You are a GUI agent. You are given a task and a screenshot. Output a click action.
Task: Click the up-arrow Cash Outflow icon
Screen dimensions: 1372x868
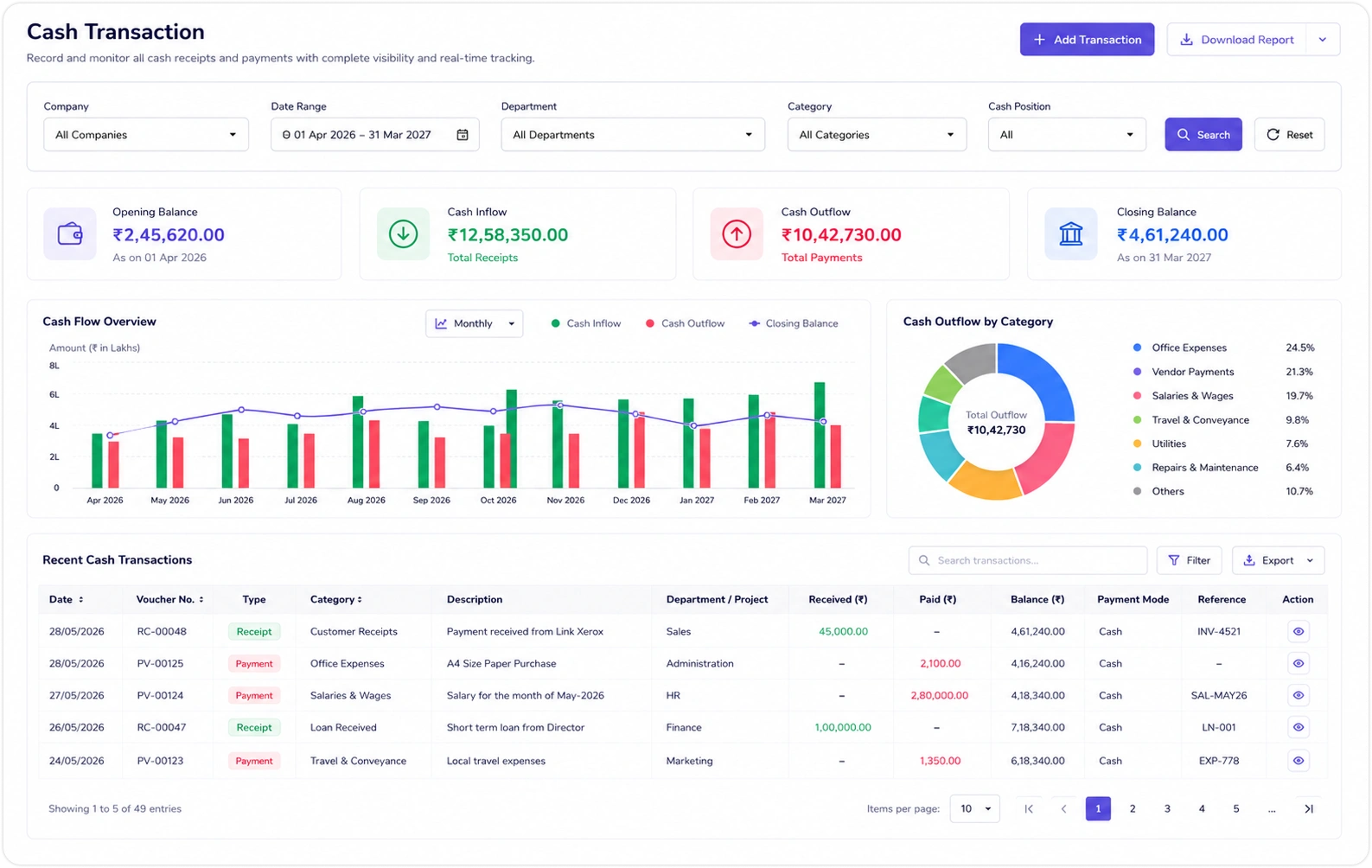coord(737,233)
